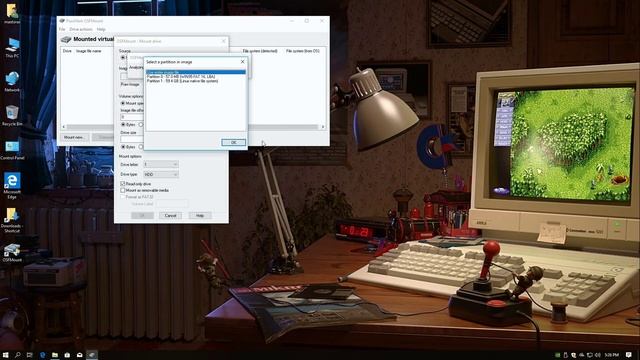Open the Help menu in OSFMount

click(x=101, y=29)
